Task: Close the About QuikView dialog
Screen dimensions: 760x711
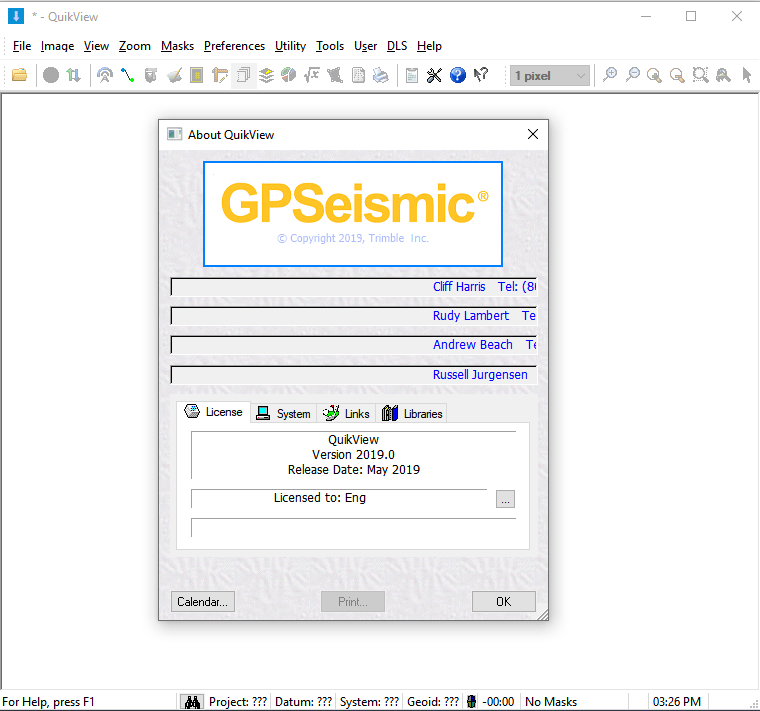Action: coord(533,134)
